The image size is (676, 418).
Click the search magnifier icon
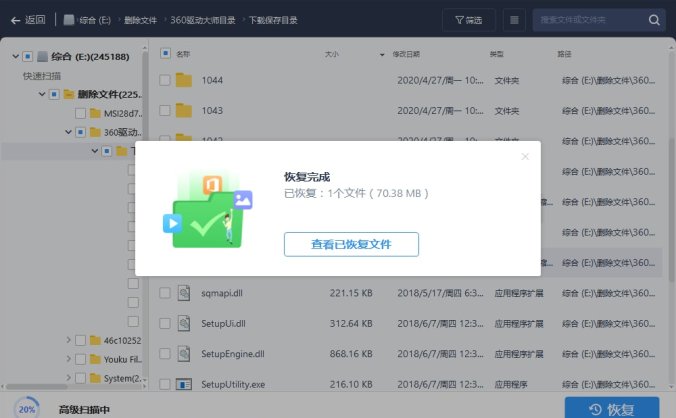click(x=654, y=20)
